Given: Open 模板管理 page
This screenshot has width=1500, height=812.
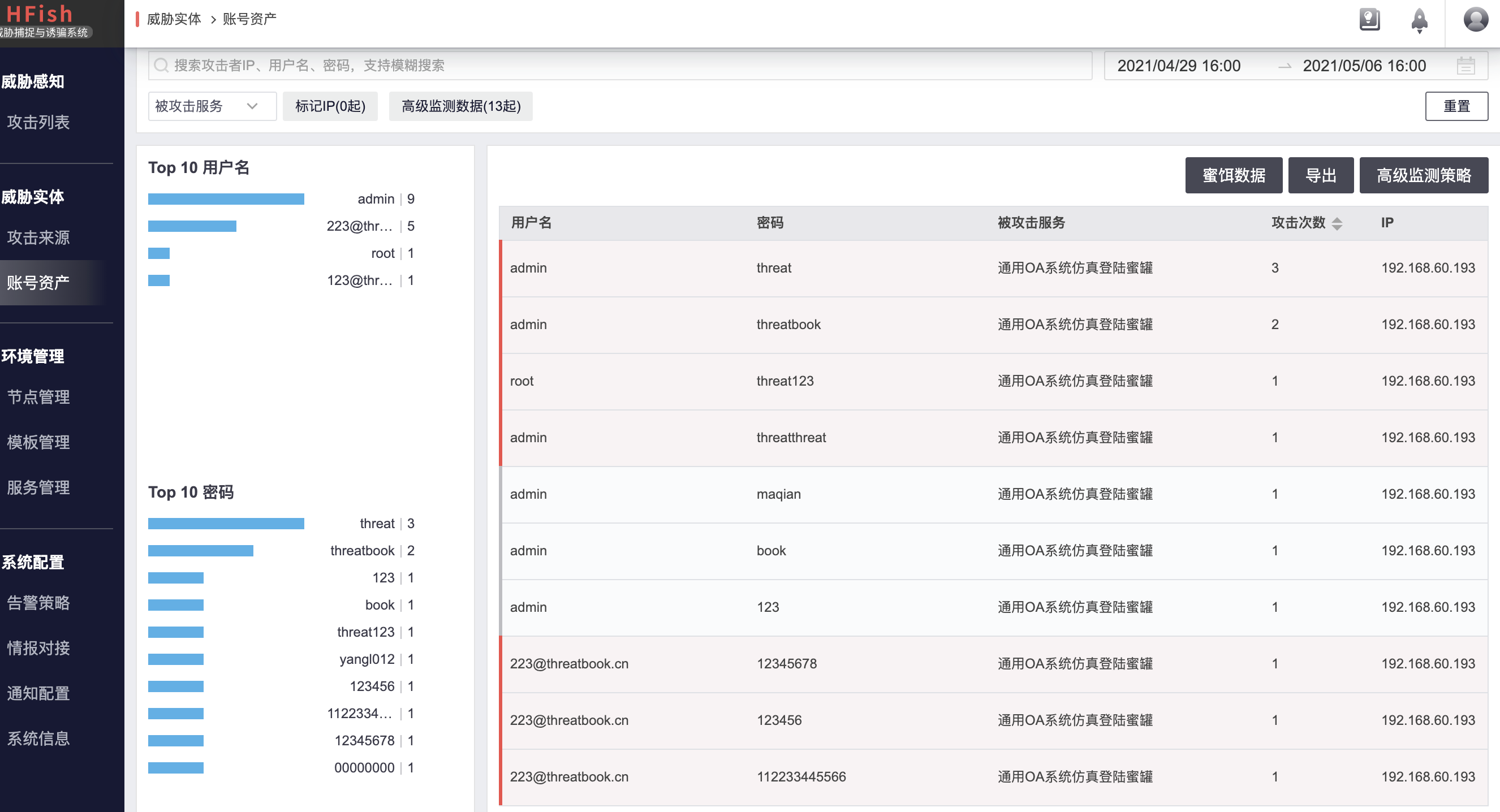Looking at the screenshot, I should click(x=38, y=442).
